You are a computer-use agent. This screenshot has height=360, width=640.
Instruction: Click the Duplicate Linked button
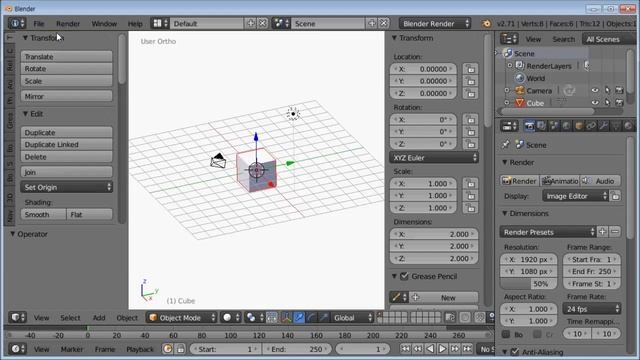coord(67,144)
